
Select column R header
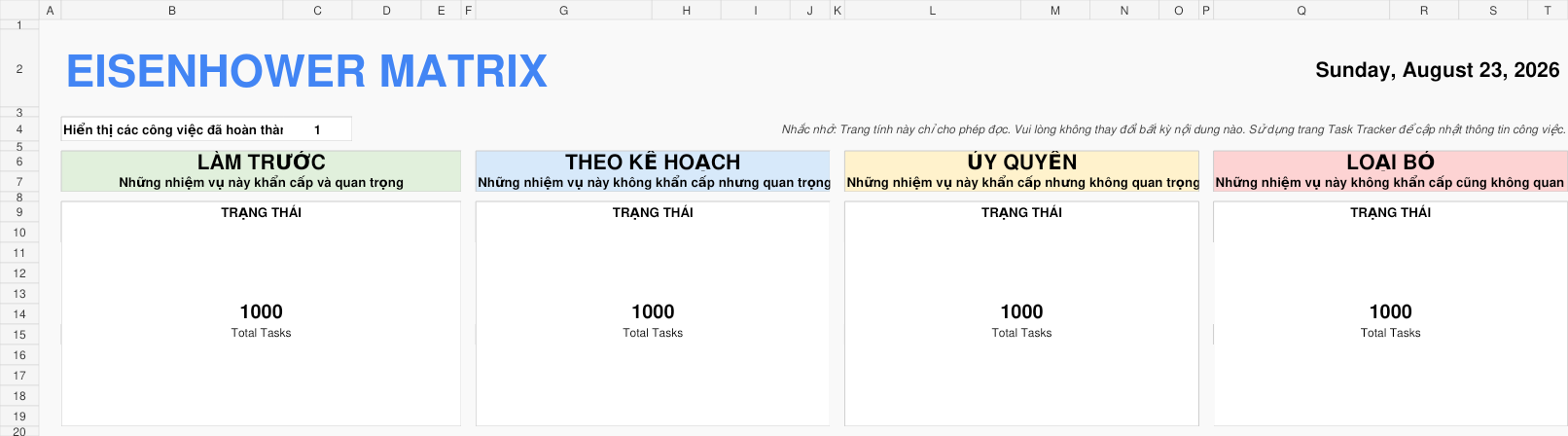tap(1424, 10)
